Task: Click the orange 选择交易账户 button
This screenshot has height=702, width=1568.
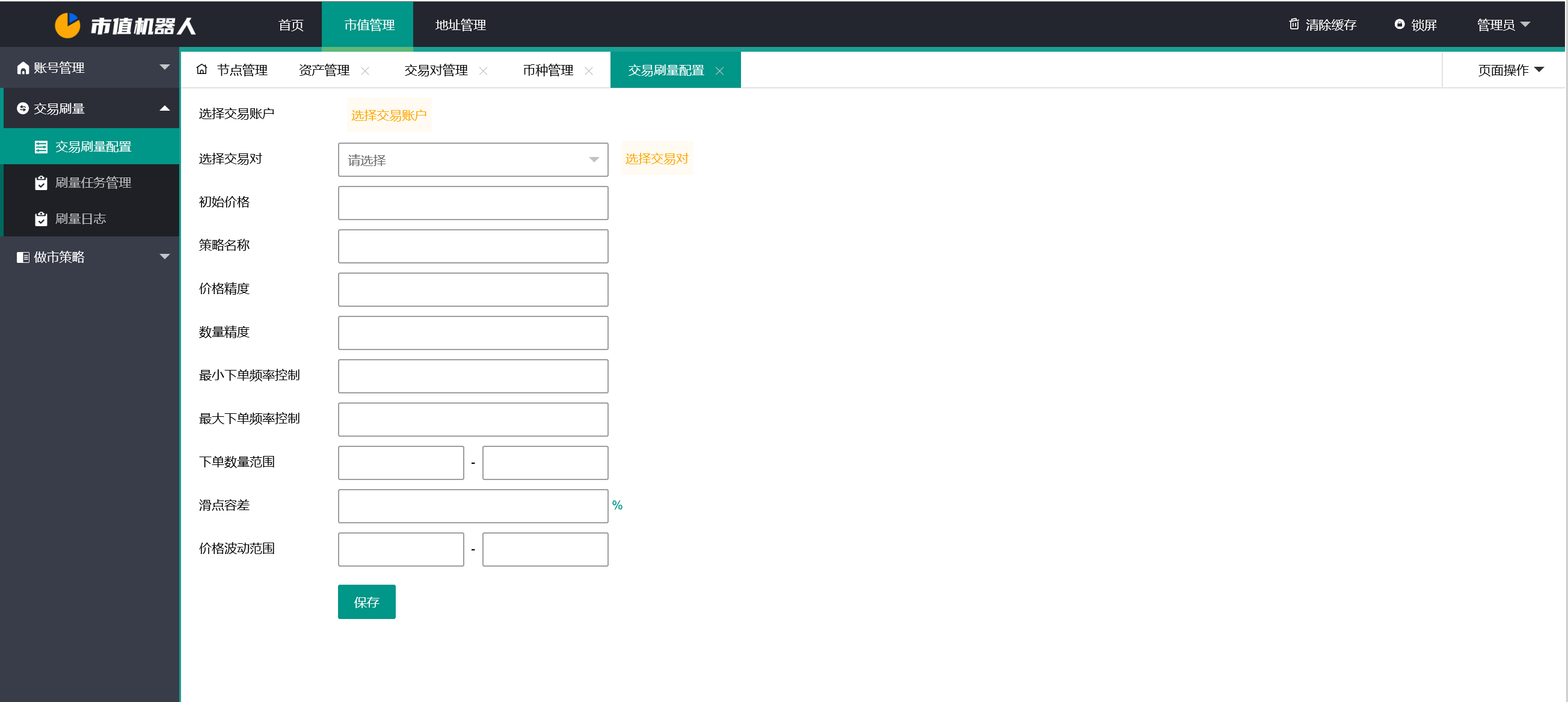Action: coord(389,115)
